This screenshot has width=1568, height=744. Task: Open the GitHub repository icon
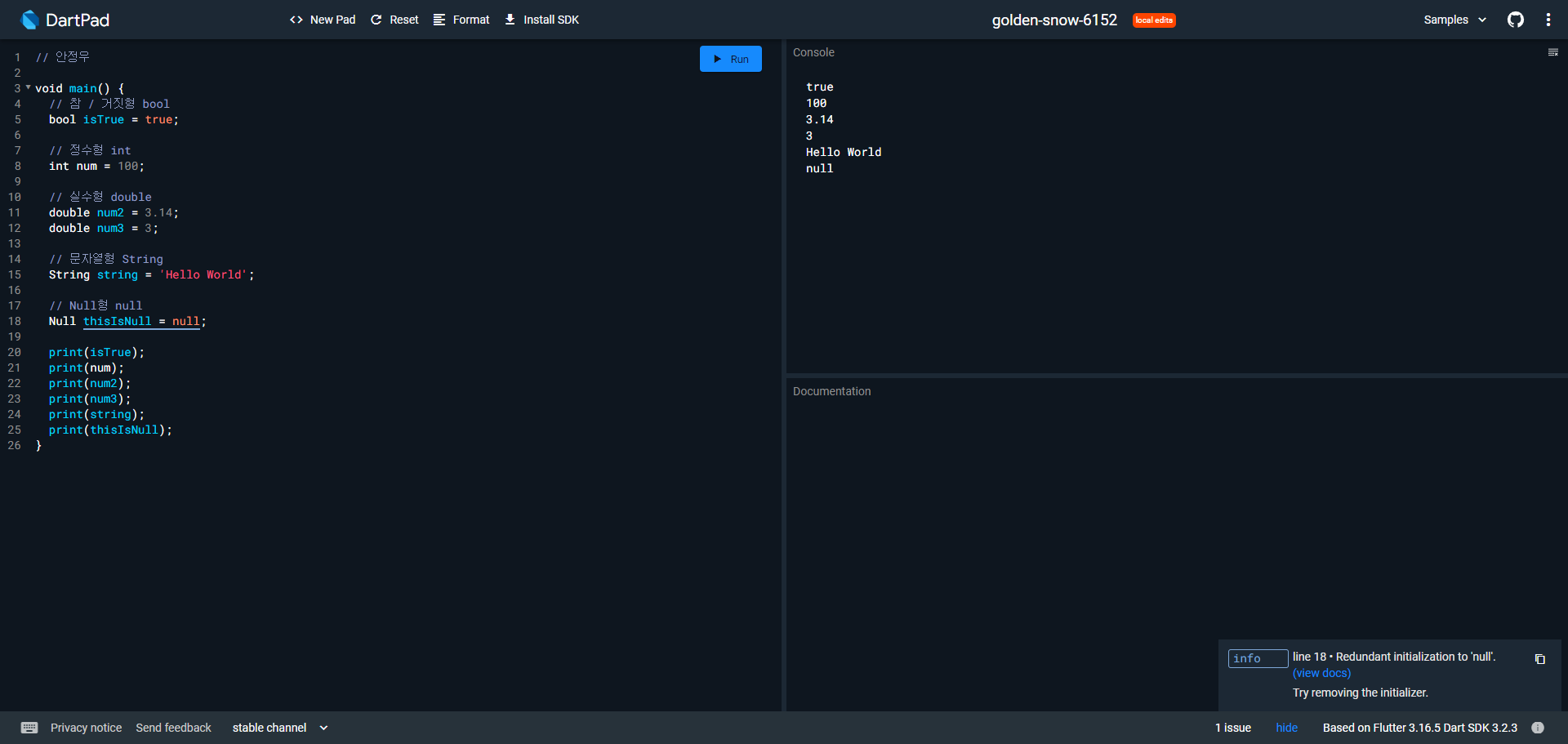click(x=1516, y=20)
